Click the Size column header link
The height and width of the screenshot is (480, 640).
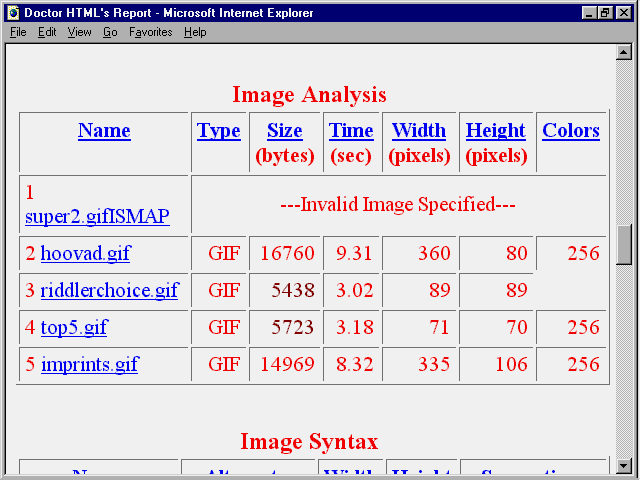pos(285,131)
